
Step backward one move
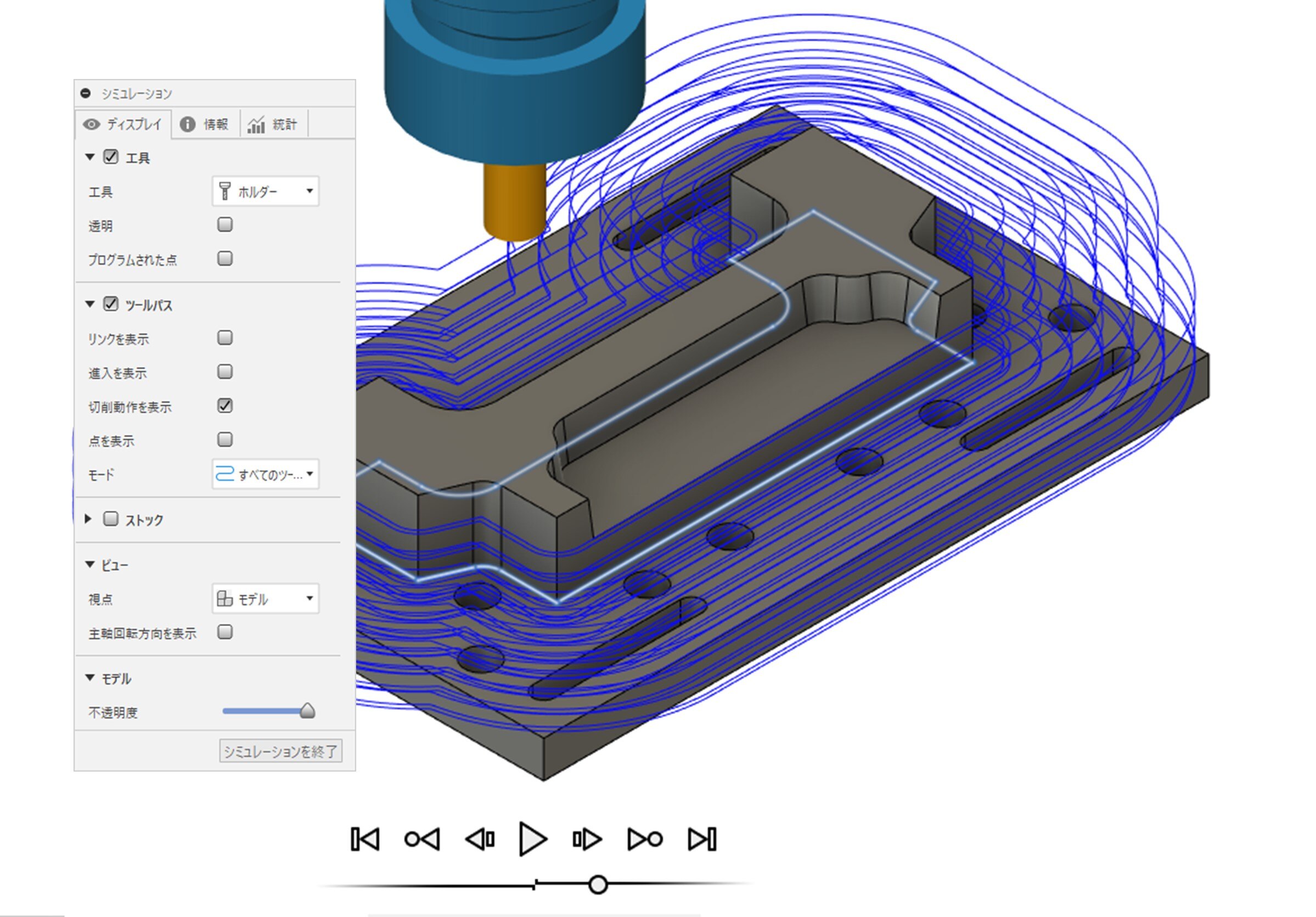tap(480, 839)
